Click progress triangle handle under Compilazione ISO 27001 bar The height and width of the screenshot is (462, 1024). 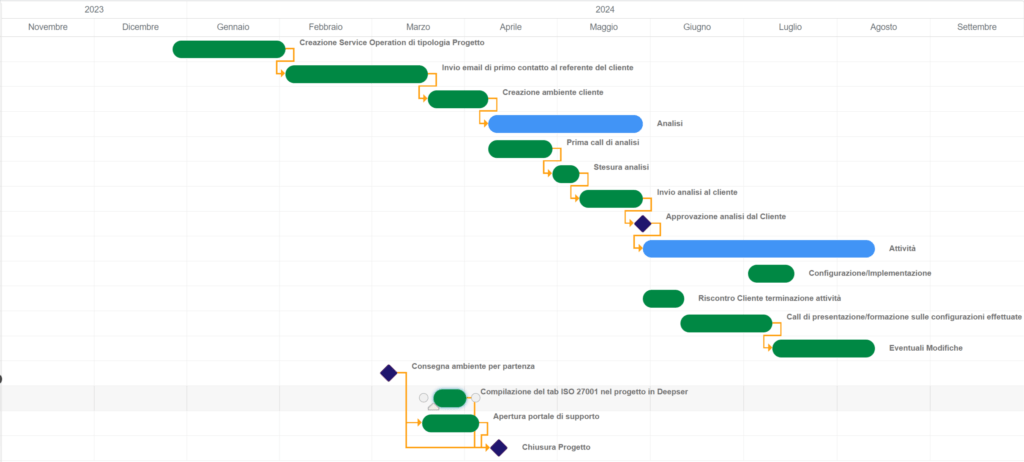[433, 406]
